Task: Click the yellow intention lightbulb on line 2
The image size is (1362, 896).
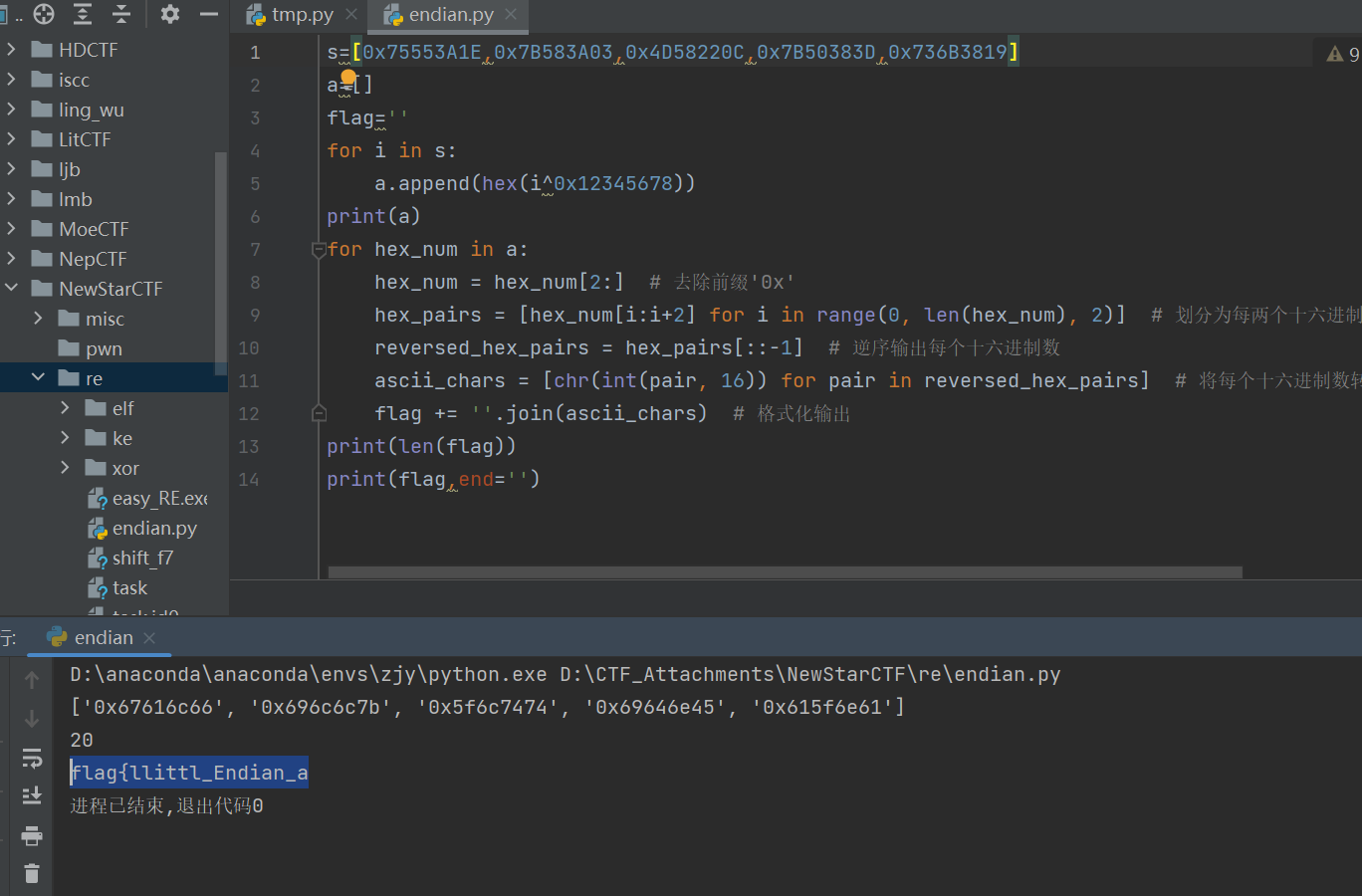Action: pyautogui.click(x=347, y=78)
